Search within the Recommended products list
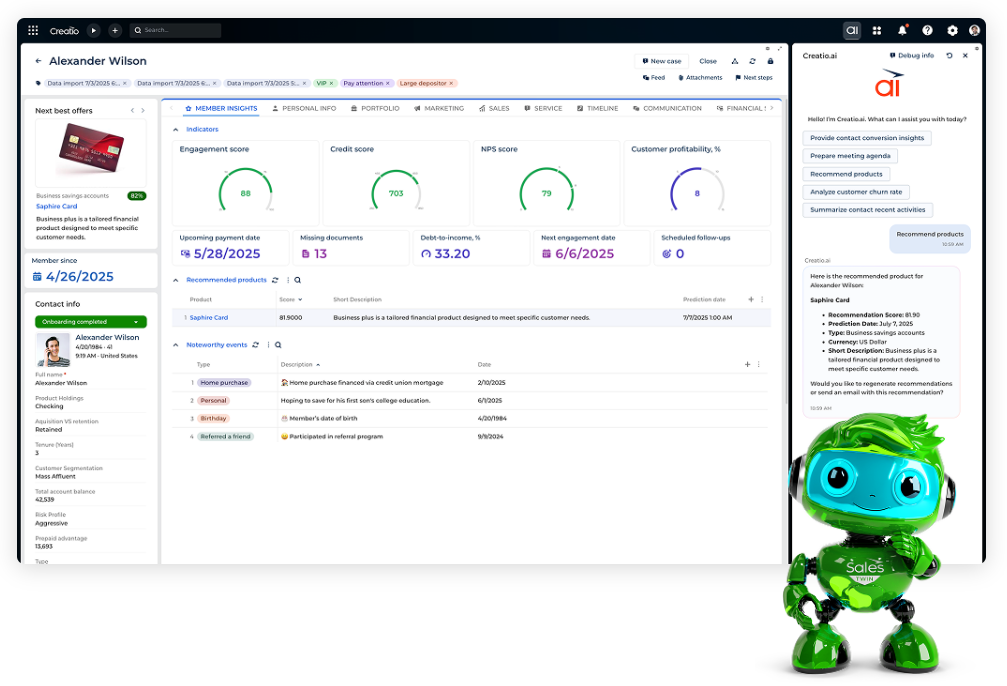Viewport: 1007px width, 686px height. 297,282
